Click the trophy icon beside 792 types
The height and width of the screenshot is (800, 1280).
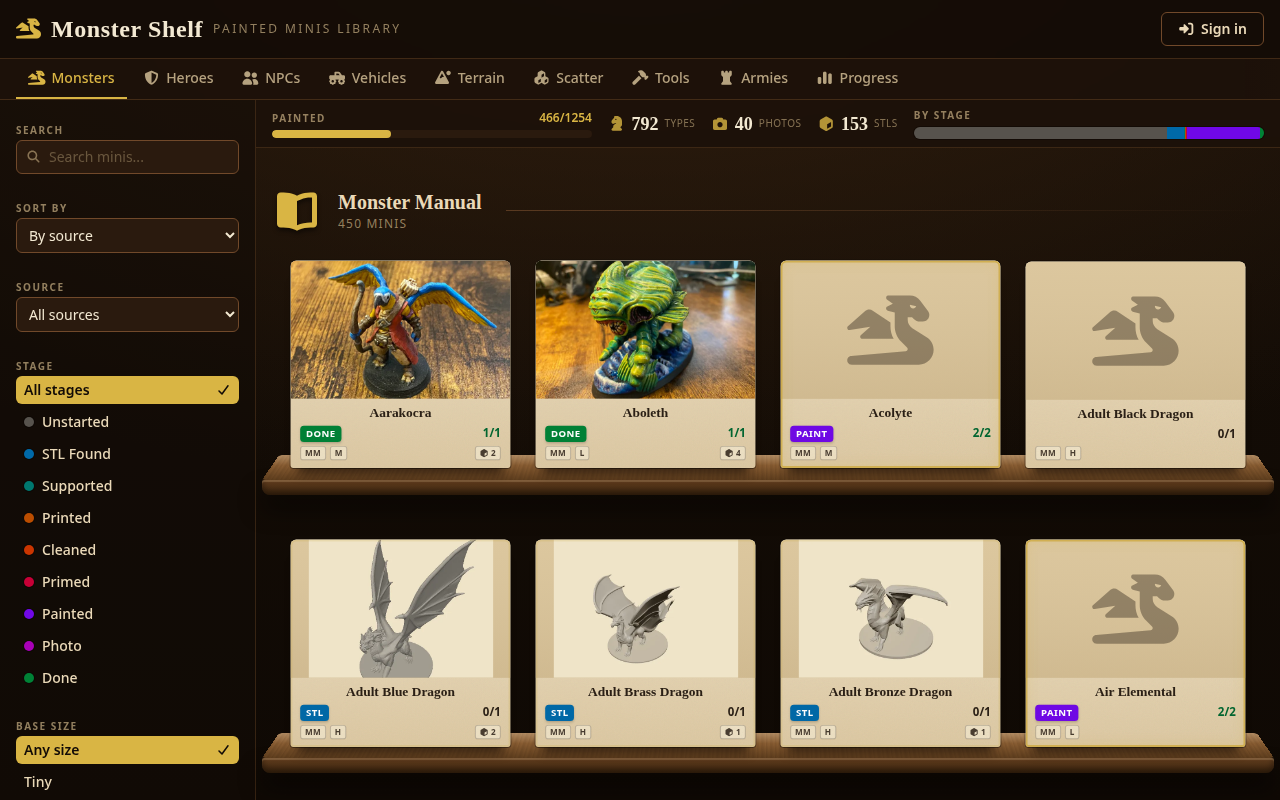coord(617,124)
